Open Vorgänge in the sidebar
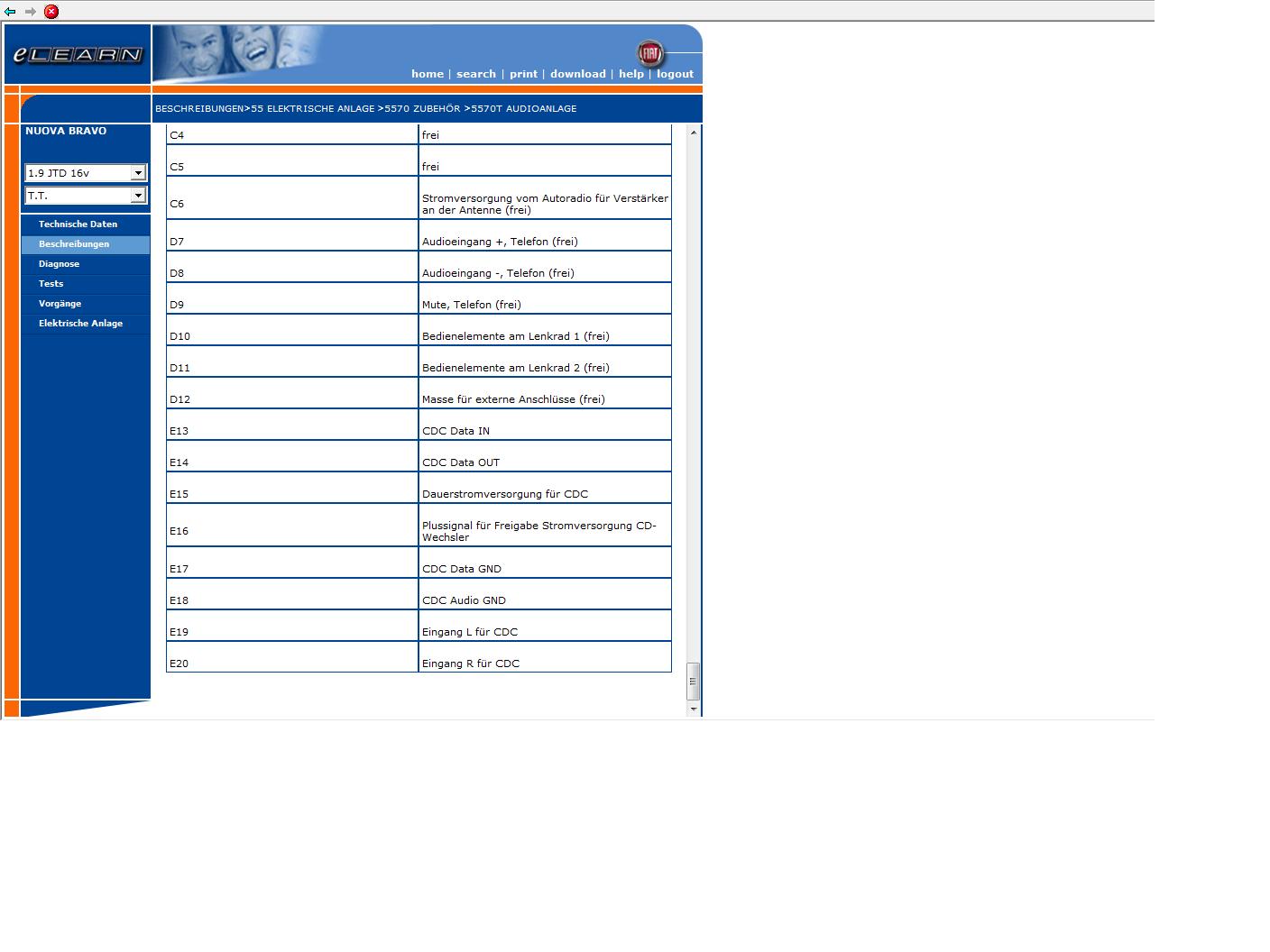The image size is (1270, 952). (x=60, y=304)
